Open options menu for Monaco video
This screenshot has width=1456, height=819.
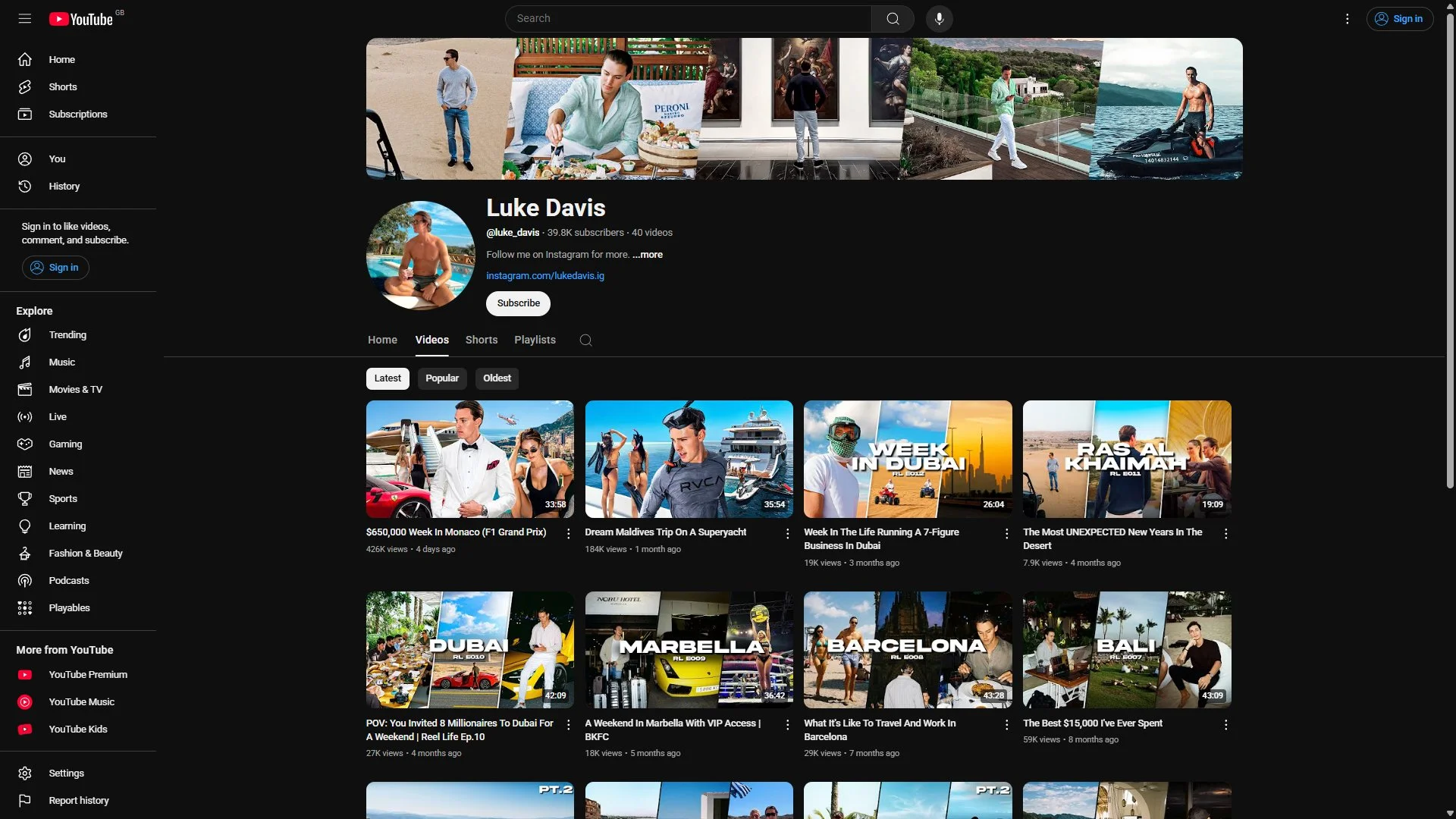568,534
